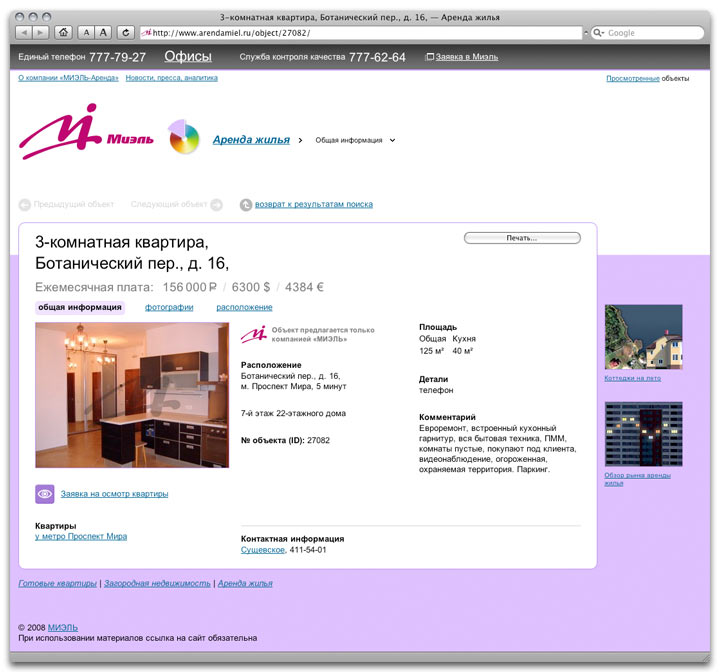Go to the browser home page icon
Image resolution: width=720 pixels, height=672 pixels.
64,32
